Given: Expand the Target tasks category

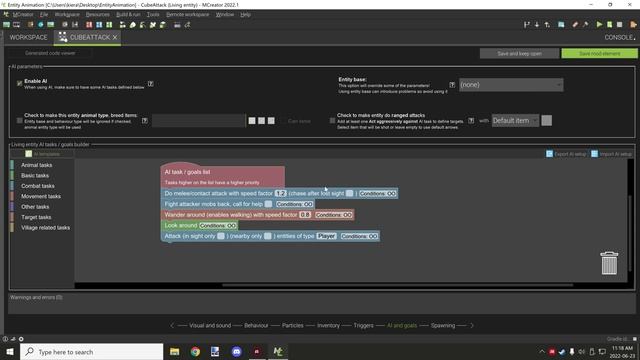Looking at the screenshot, I should tap(36, 217).
